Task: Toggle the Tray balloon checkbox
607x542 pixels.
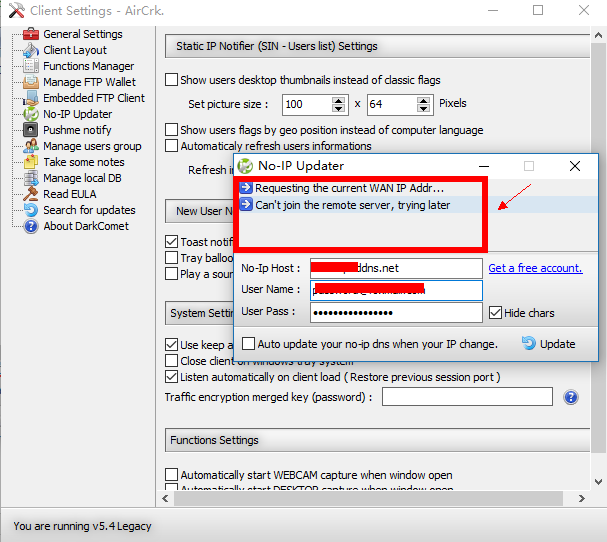Action: coord(171,258)
